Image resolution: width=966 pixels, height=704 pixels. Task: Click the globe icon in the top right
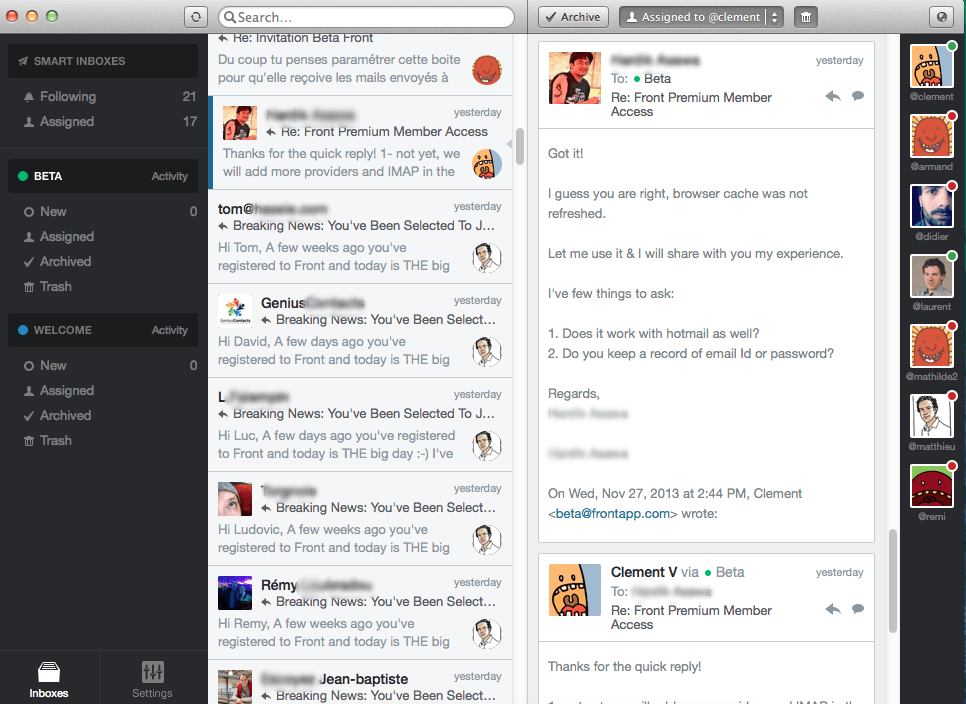(941, 17)
